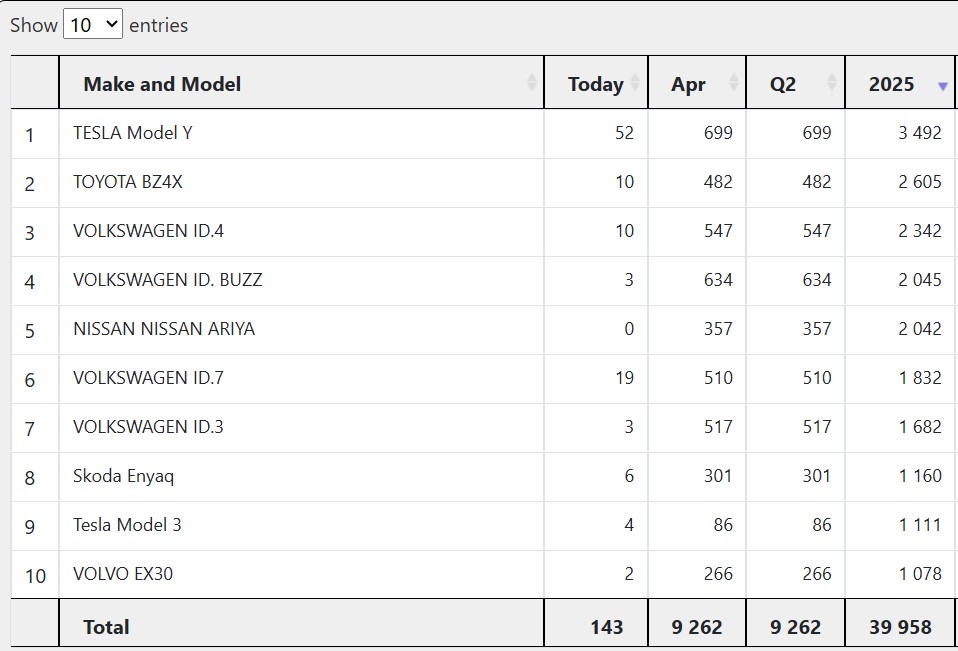Click the VOLKSWAGEN ID.7 entry
This screenshot has width=958, height=651.
point(148,377)
